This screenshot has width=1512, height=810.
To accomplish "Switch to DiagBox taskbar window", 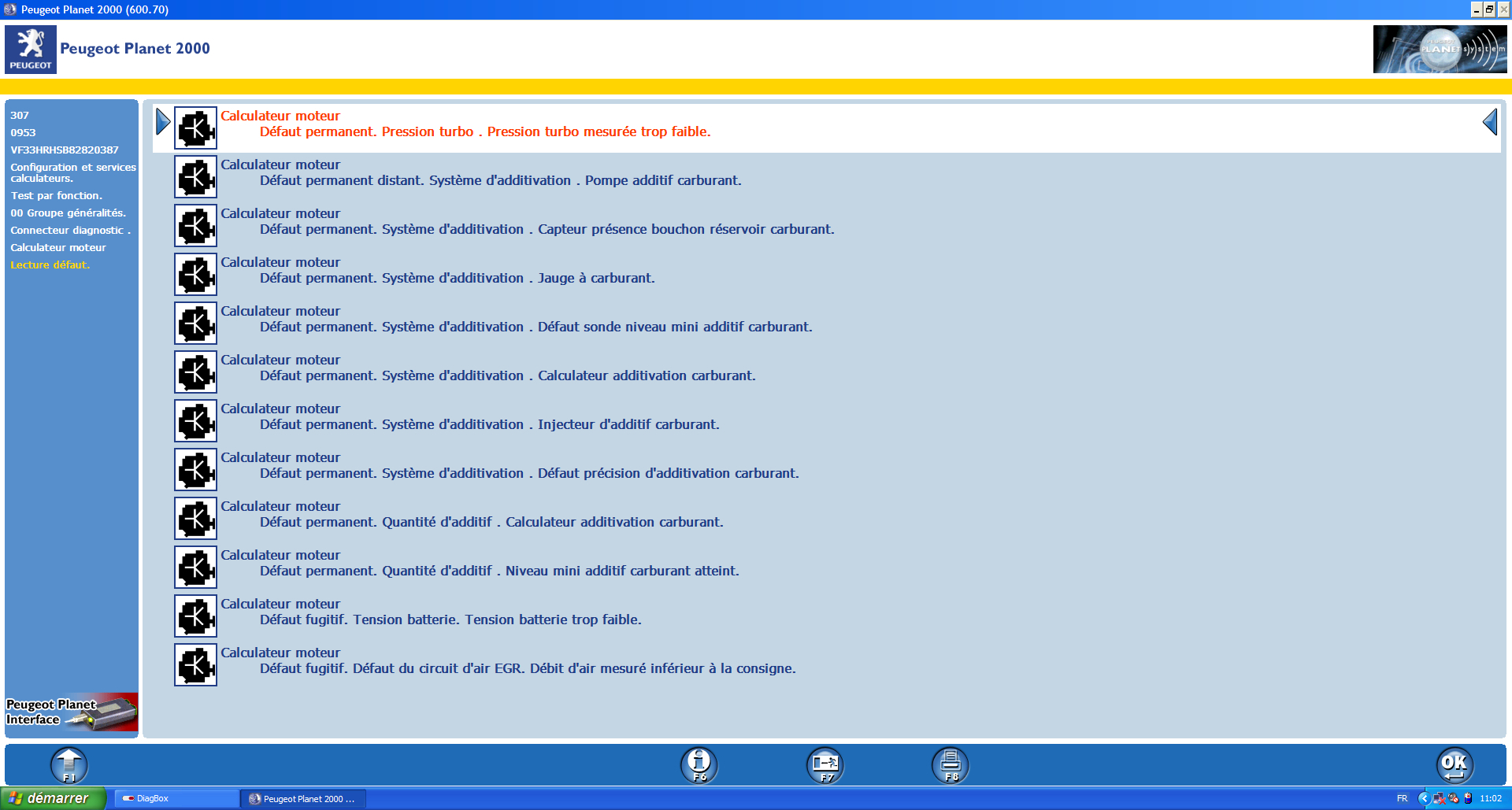I will click(x=176, y=798).
